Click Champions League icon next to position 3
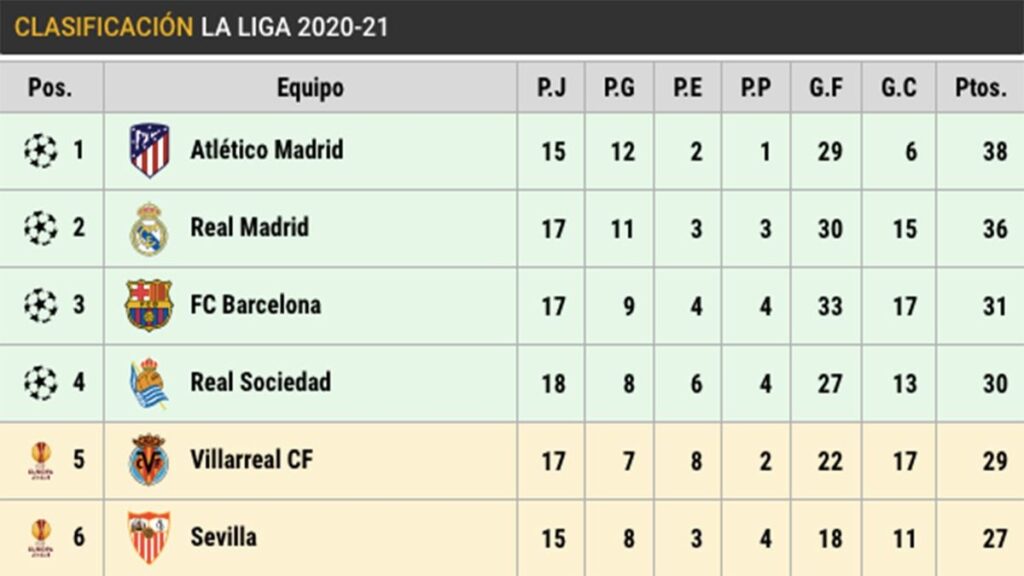Image resolution: width=1024 pixels, height=576 pixels. point(40,306)
